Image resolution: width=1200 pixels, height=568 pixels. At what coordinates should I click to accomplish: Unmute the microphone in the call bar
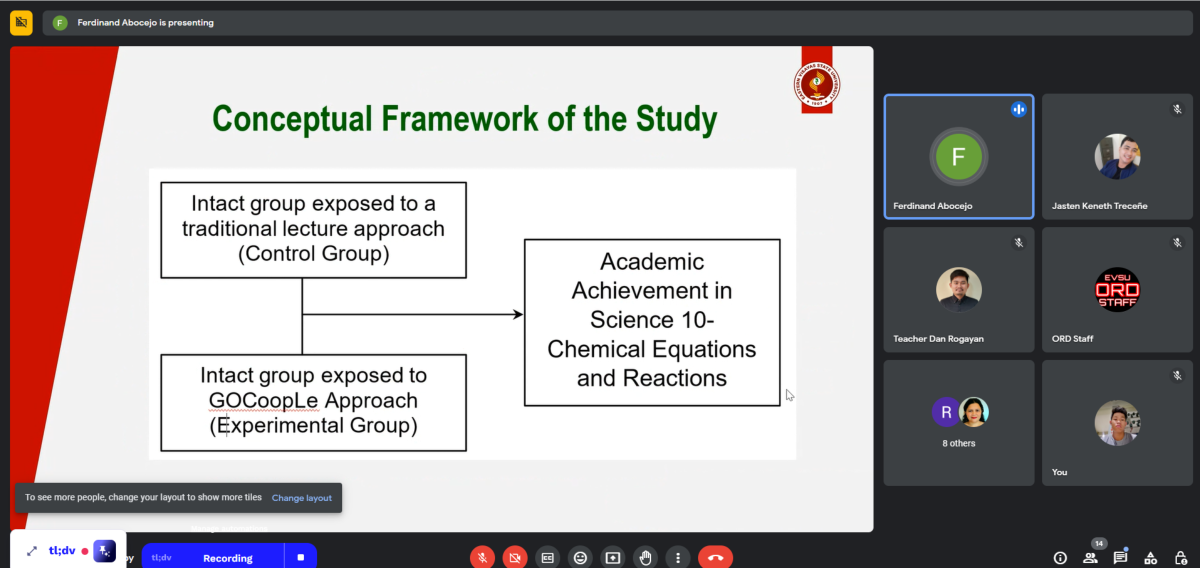[482, 557]
